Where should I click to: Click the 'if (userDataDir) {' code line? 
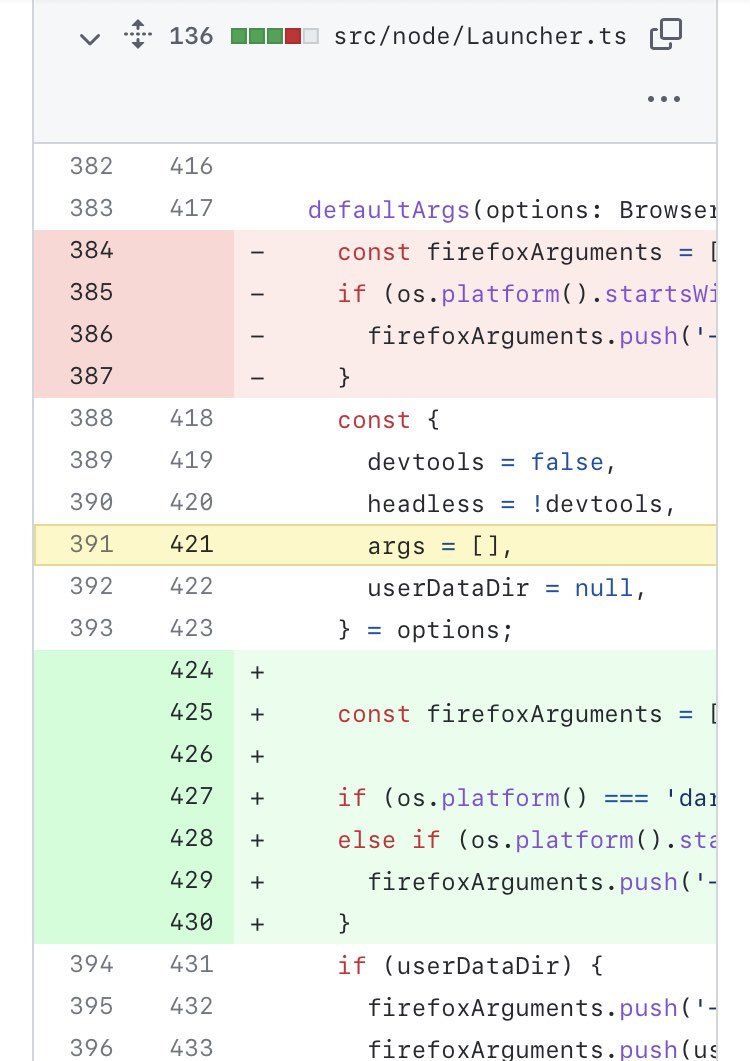pos(475,964)
